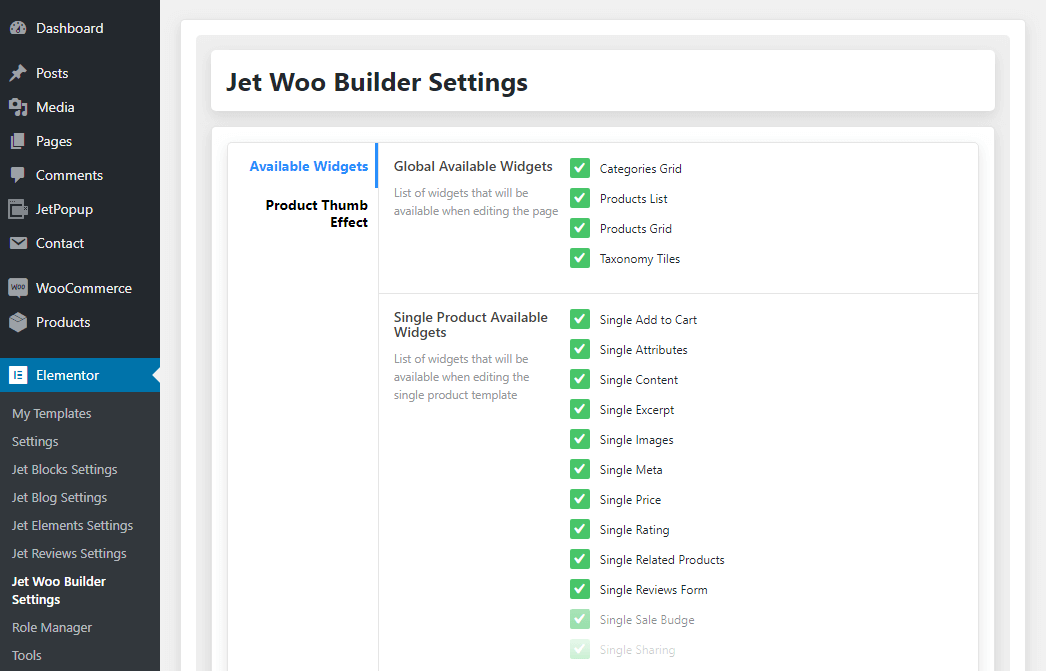This screenshot has width=1046, height=671.
Task: Click the Products box icon
Action: (x=18, y=322)
